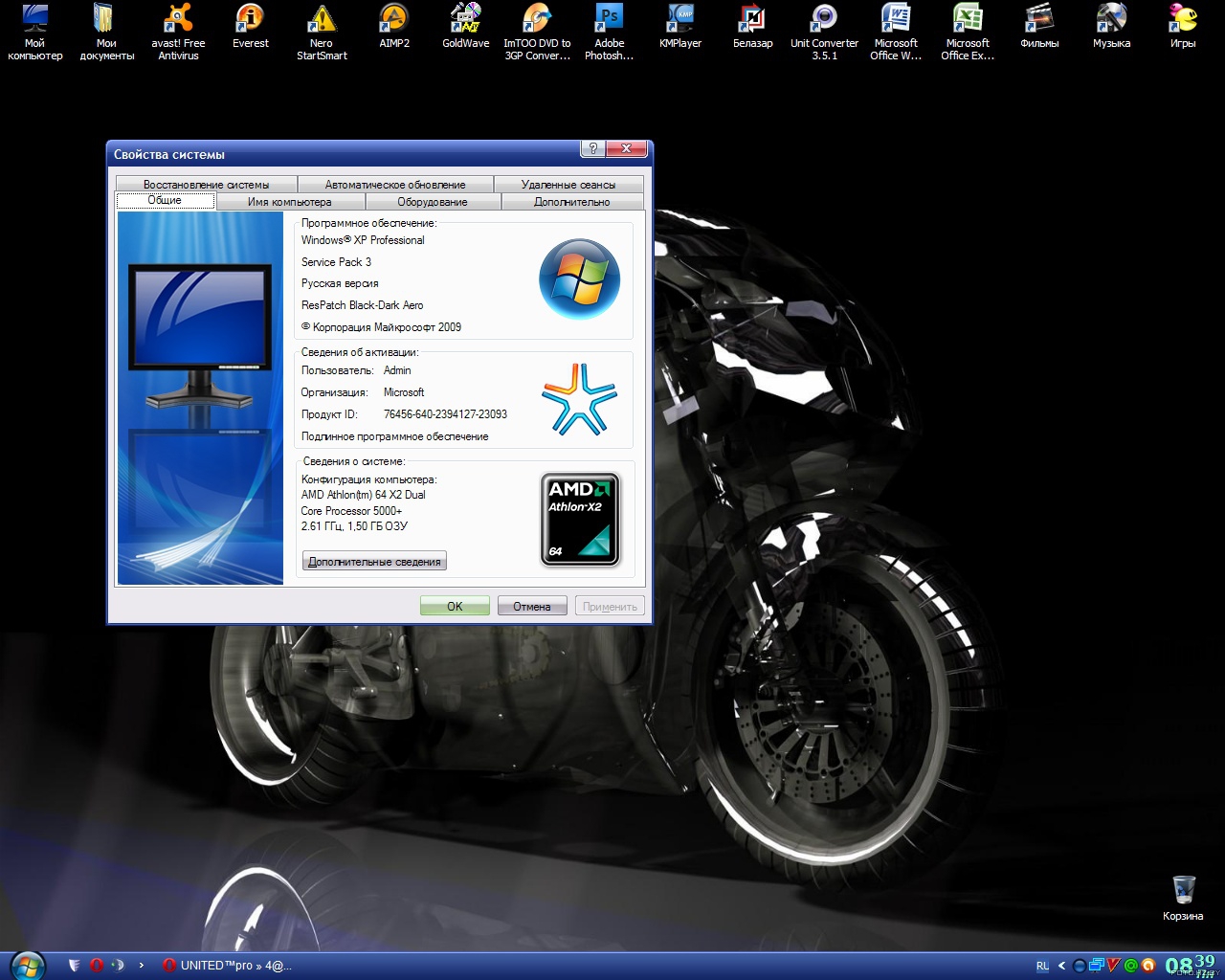The width and height of the screenshot is (1225, 980).
Task: Select the Общие tab
Action: pyautogui.click(x=165, y=200)
